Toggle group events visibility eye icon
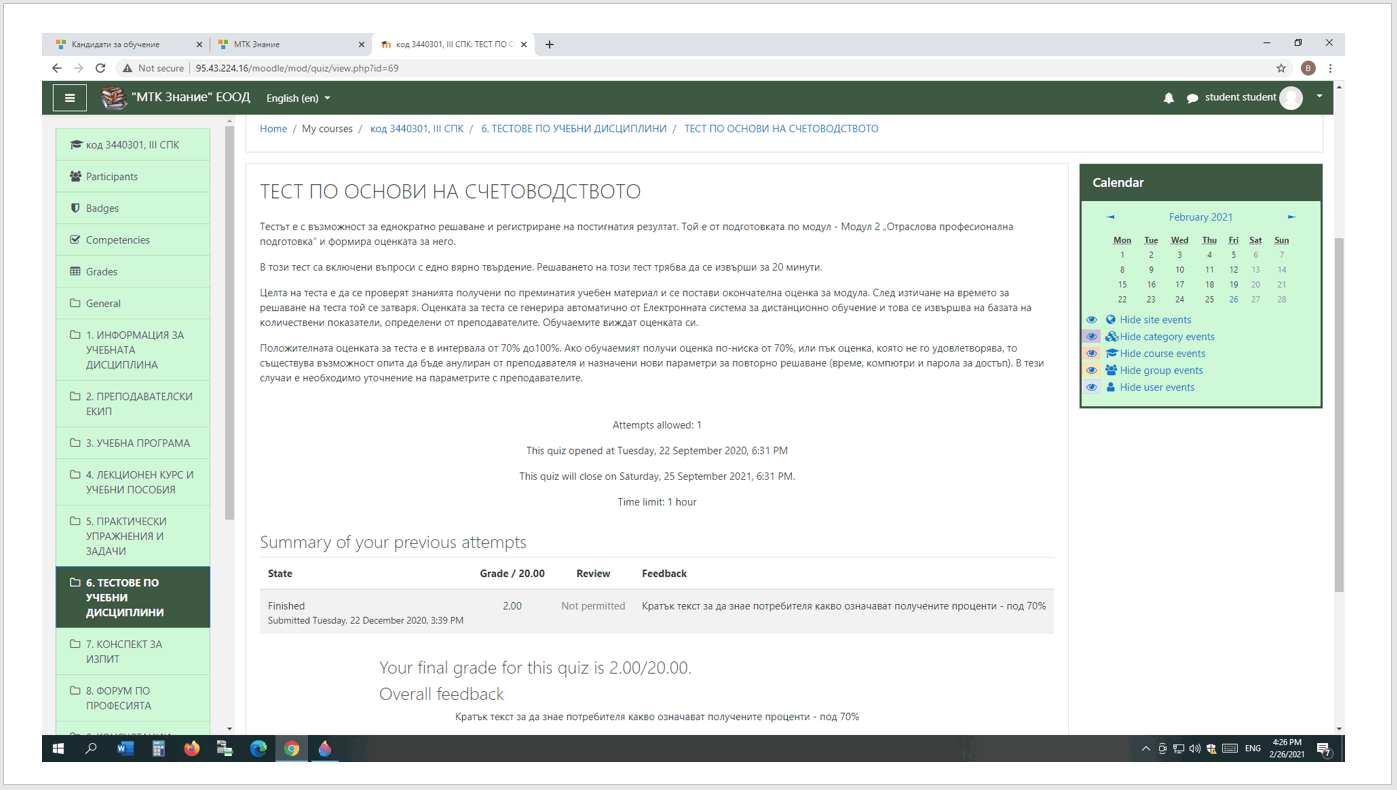The width and height of the screenshot is (1397, 790). (1092, 371)
